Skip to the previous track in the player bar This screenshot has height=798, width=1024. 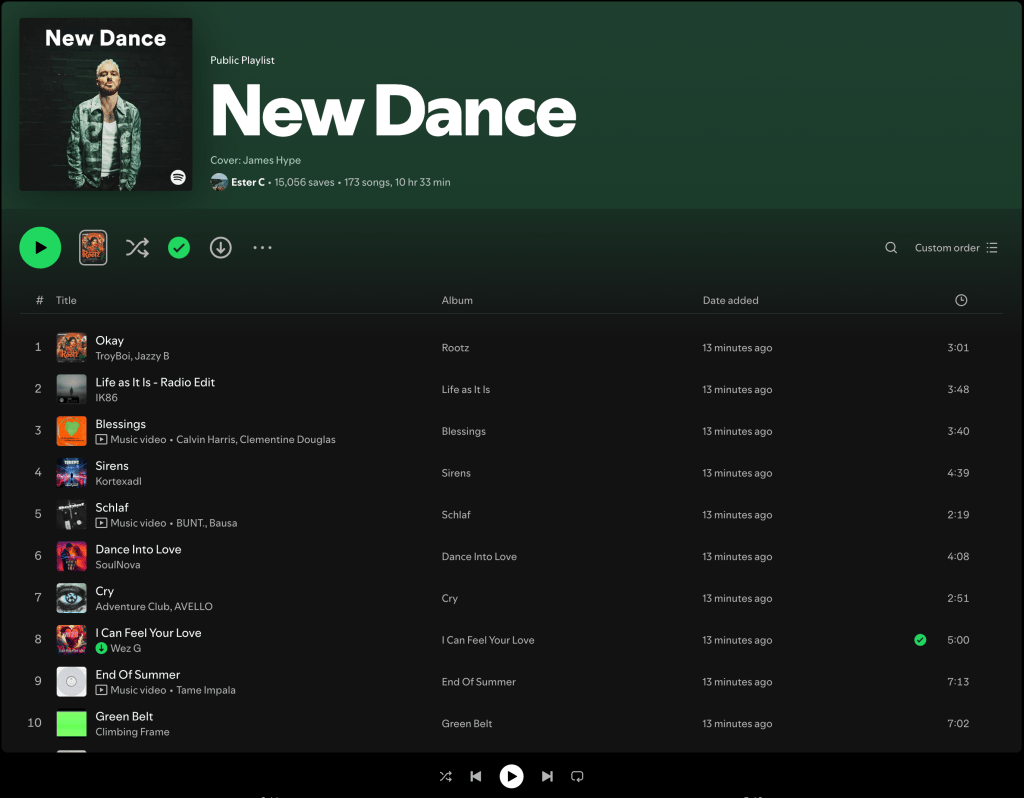[x=476, y=776]
